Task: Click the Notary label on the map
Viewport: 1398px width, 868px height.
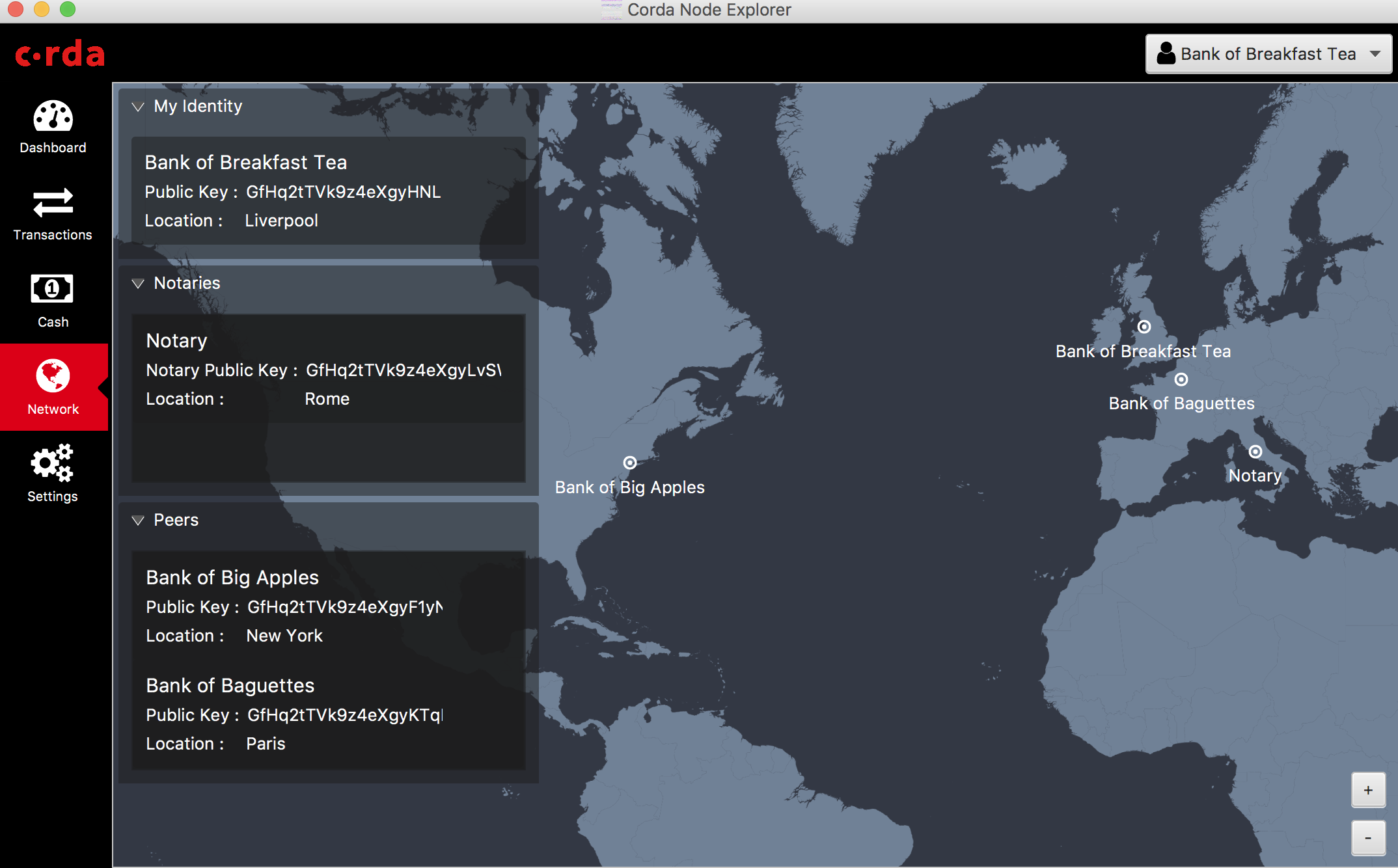Action: (1255, 476)
